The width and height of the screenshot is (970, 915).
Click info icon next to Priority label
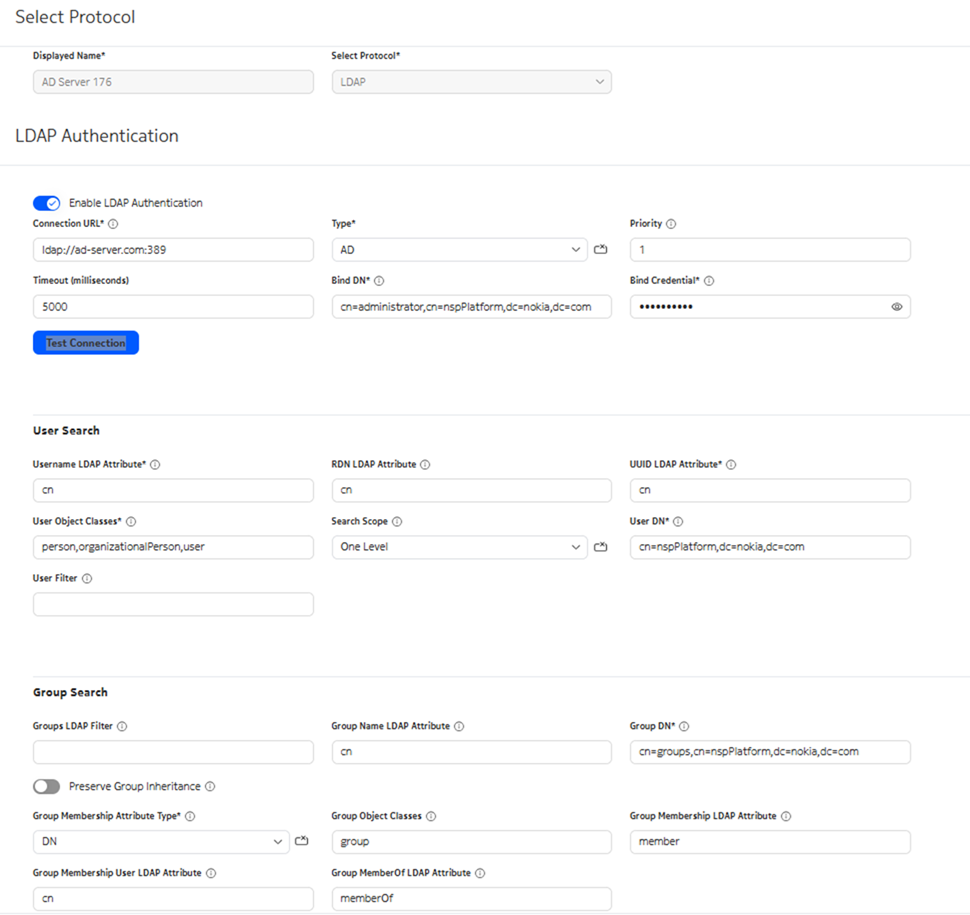point(671,224)
